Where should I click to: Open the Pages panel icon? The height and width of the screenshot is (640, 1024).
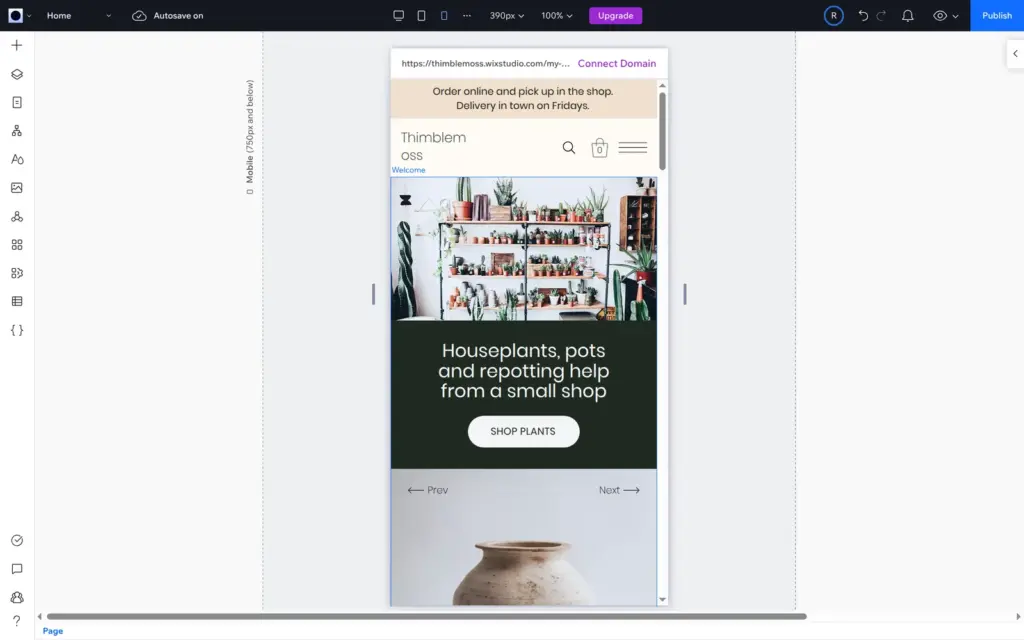click(x=17, y=103)
